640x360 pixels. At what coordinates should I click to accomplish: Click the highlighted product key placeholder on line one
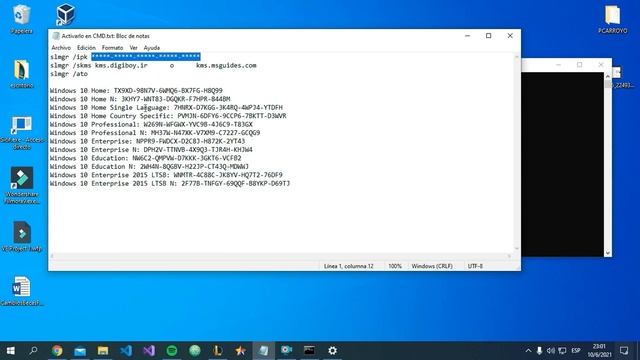(x=146, y=57)
